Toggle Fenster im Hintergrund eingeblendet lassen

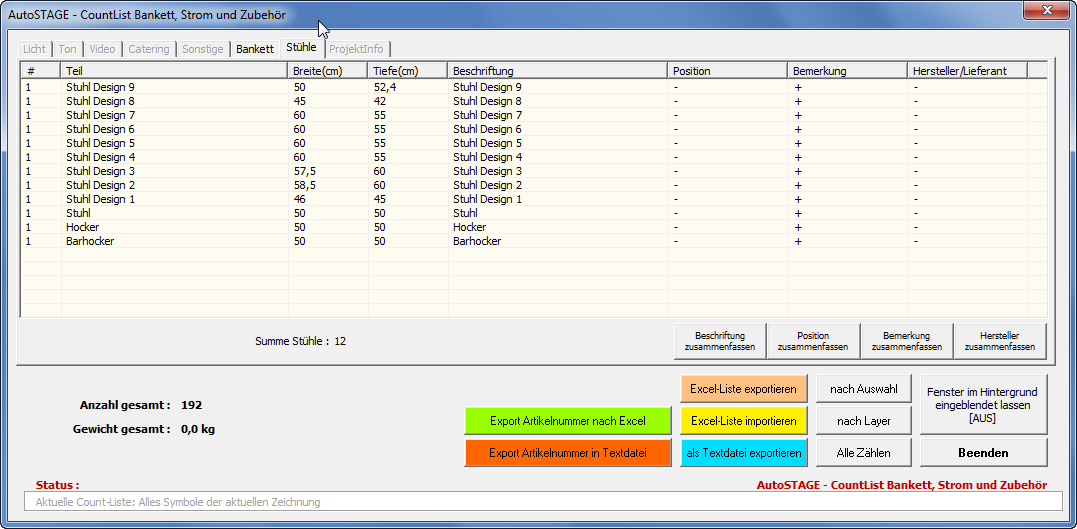coord(982,405)
